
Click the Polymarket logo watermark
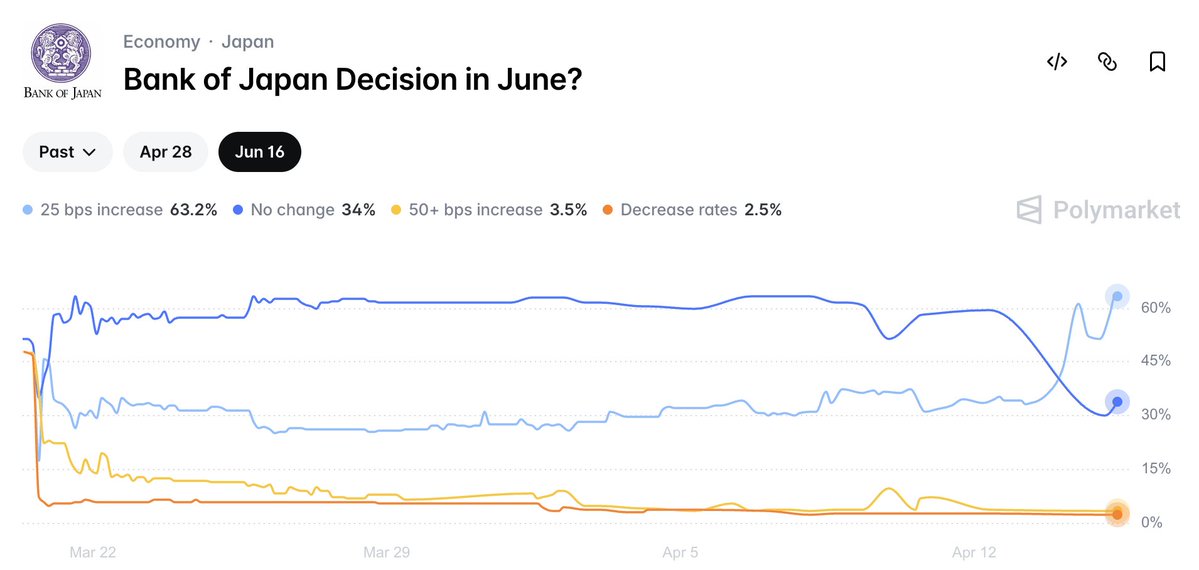(1098, 210)
